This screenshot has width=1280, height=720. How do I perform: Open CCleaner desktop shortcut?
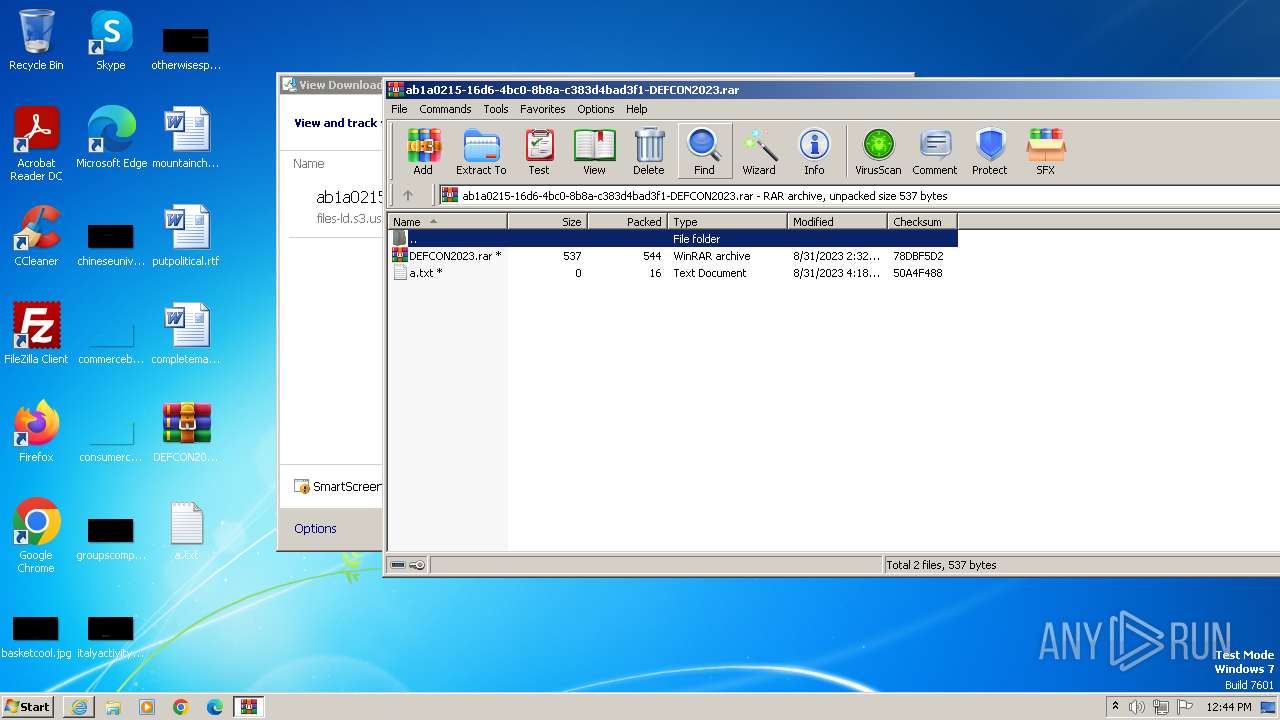click(36, 236)
